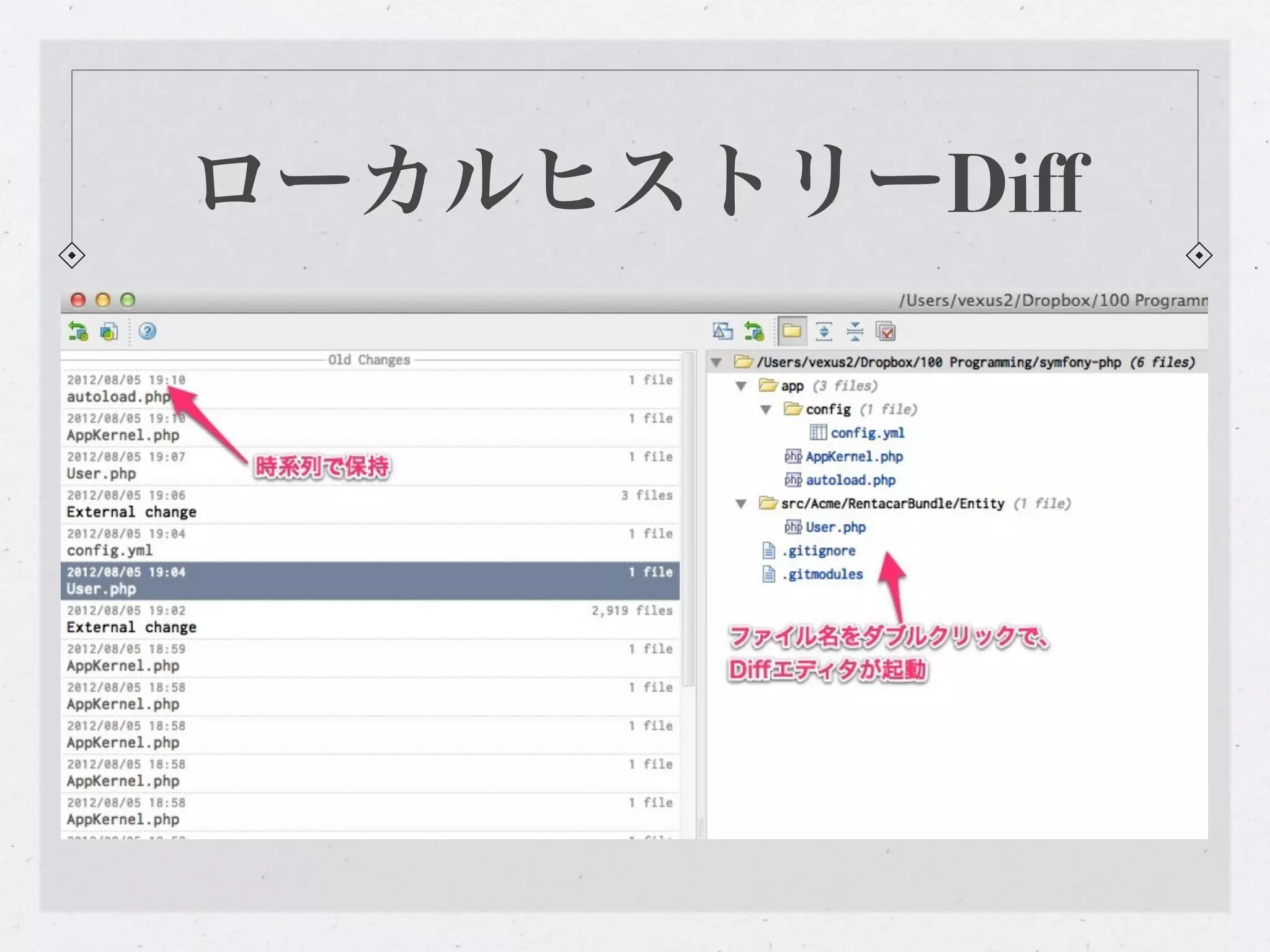This screenshot has width=1270, height=952.
Task: Click the php icon beside autoload.php in tree
Action: tap(793, 480)
